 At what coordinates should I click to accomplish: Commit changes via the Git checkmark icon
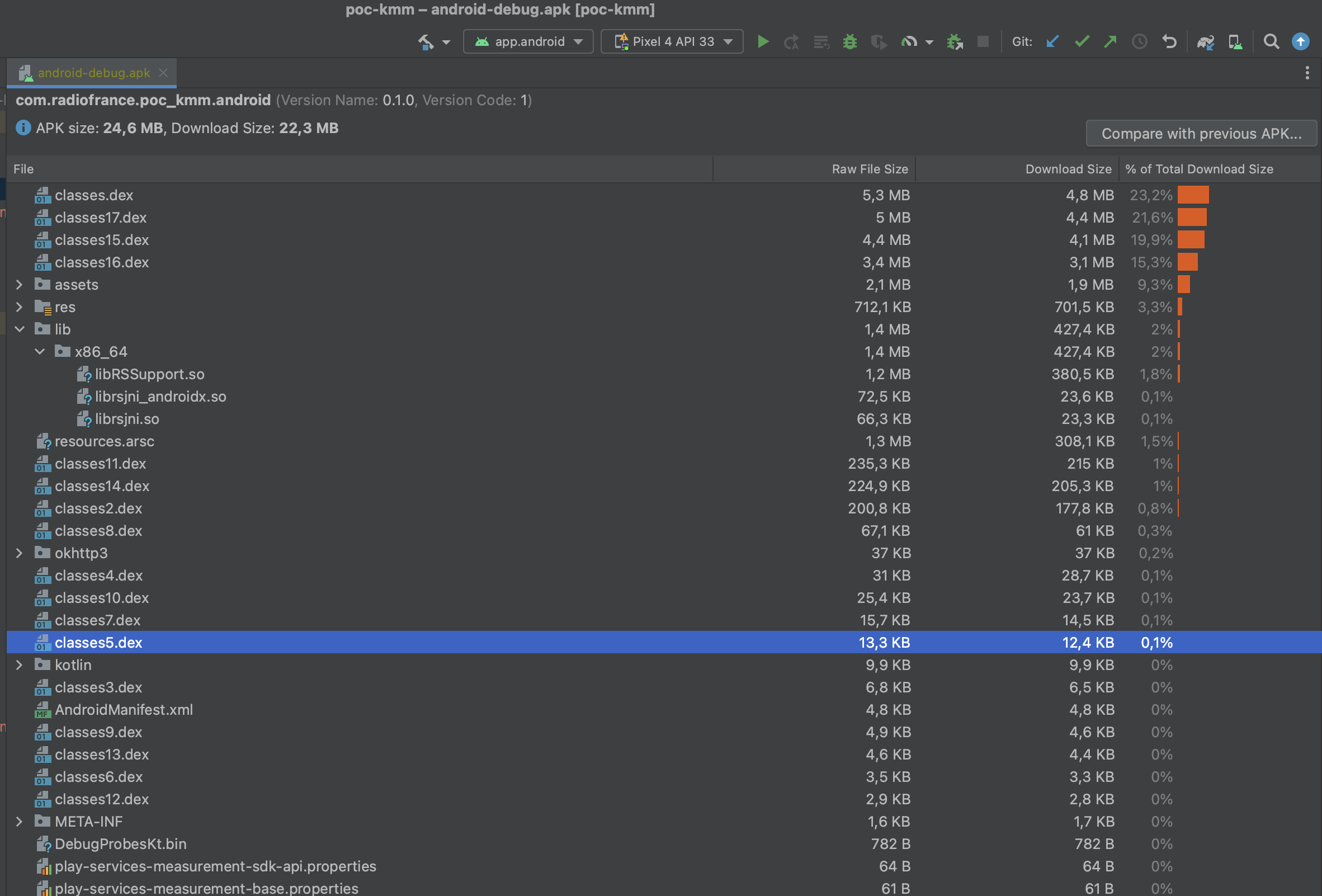tap(1082, 41)
